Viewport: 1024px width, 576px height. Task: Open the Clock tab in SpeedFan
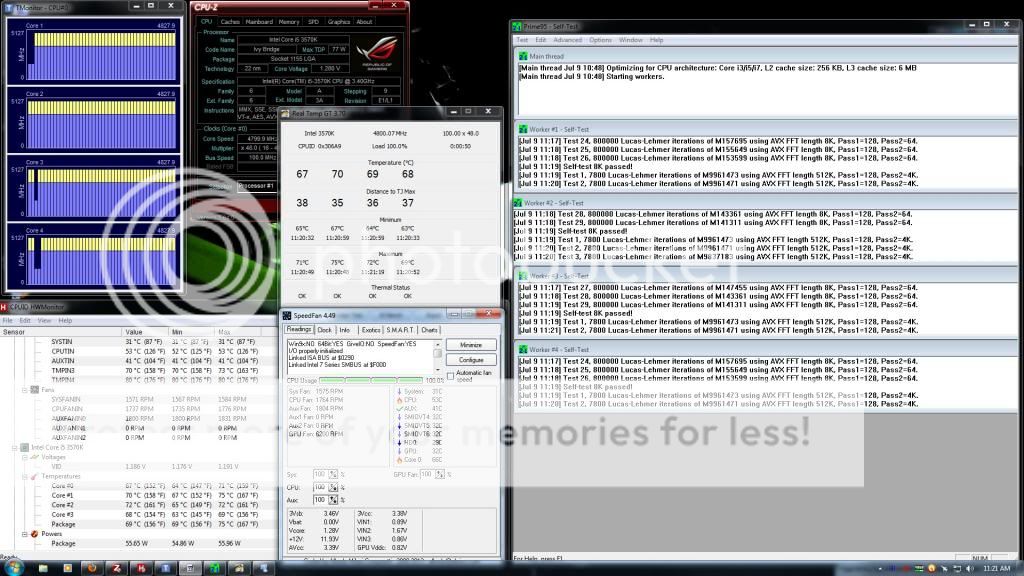tap(325, 330)
